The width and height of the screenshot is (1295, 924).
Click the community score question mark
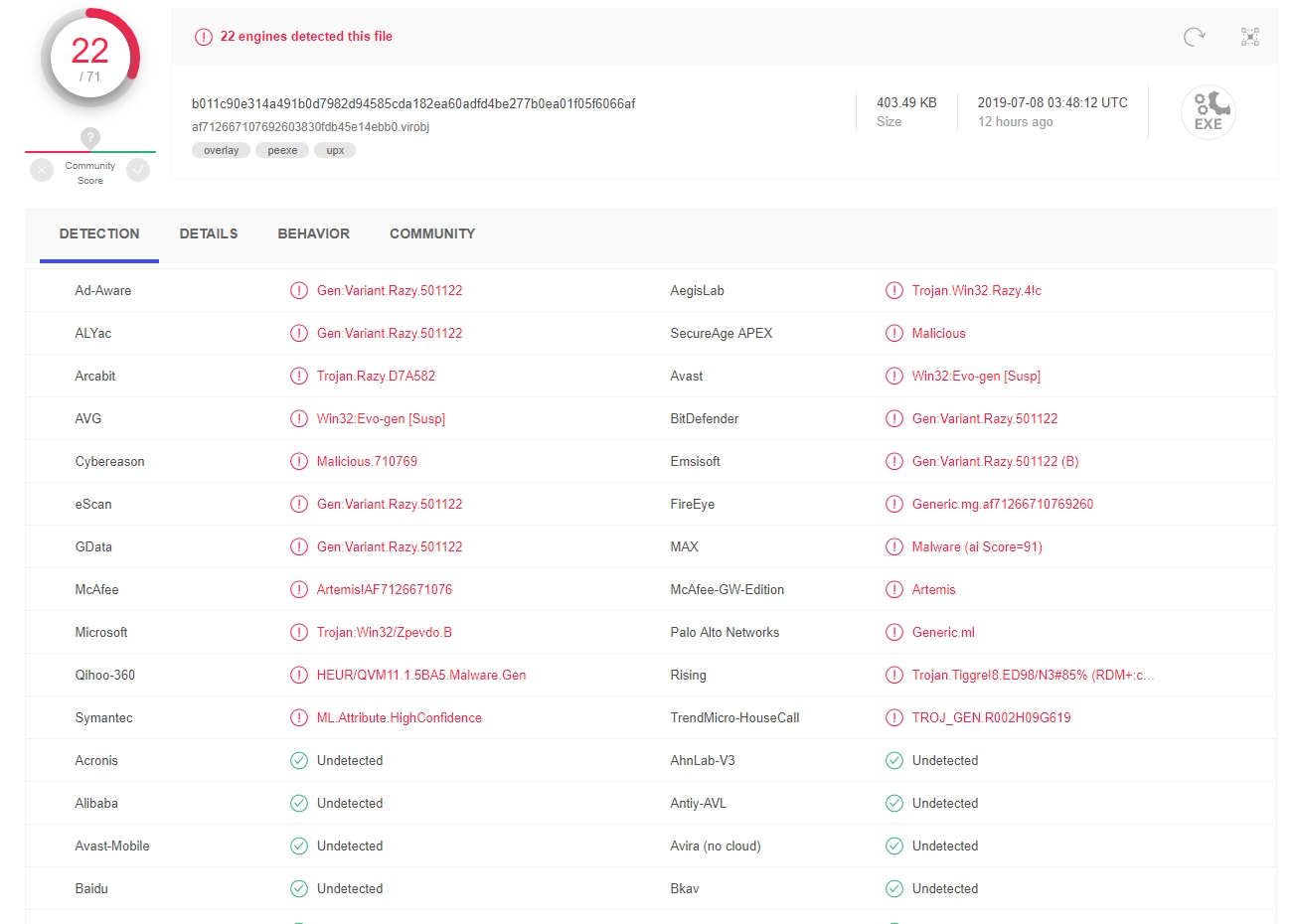click(x=90, y=138)
